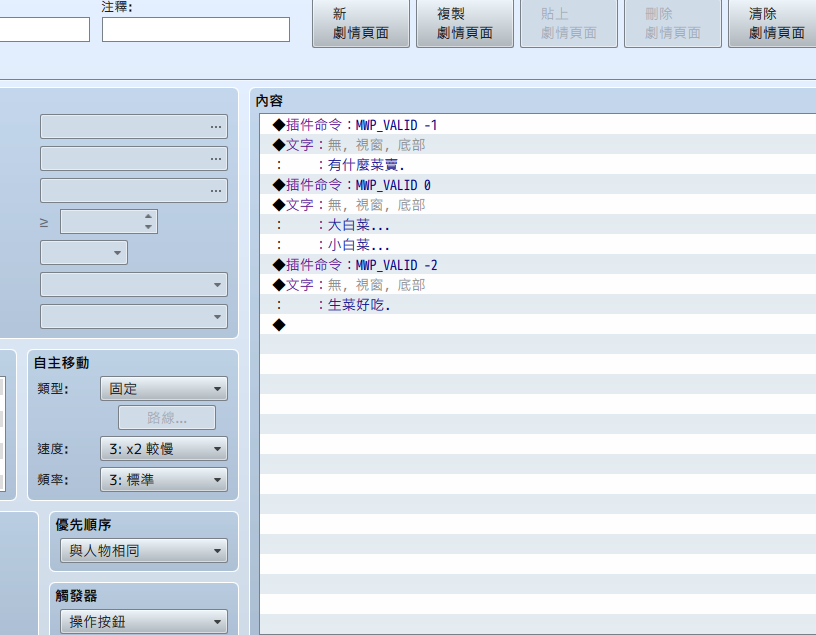Select the row 插件命令：MWP_VALID 0

(538, 185)
